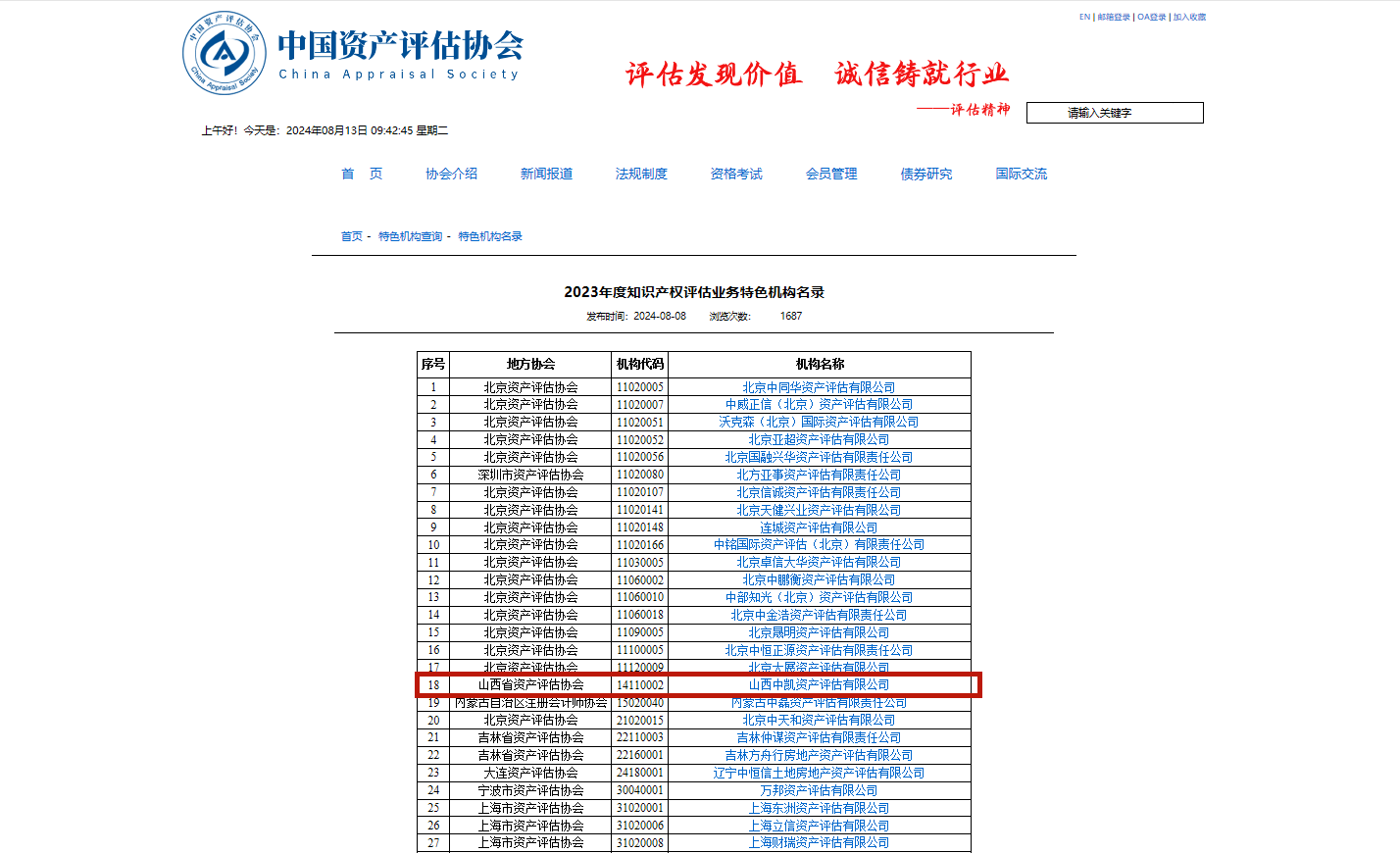The image size is (1400, 853).
Task: Select institution code 11020080 cell
Action: (x=640, y=475)
